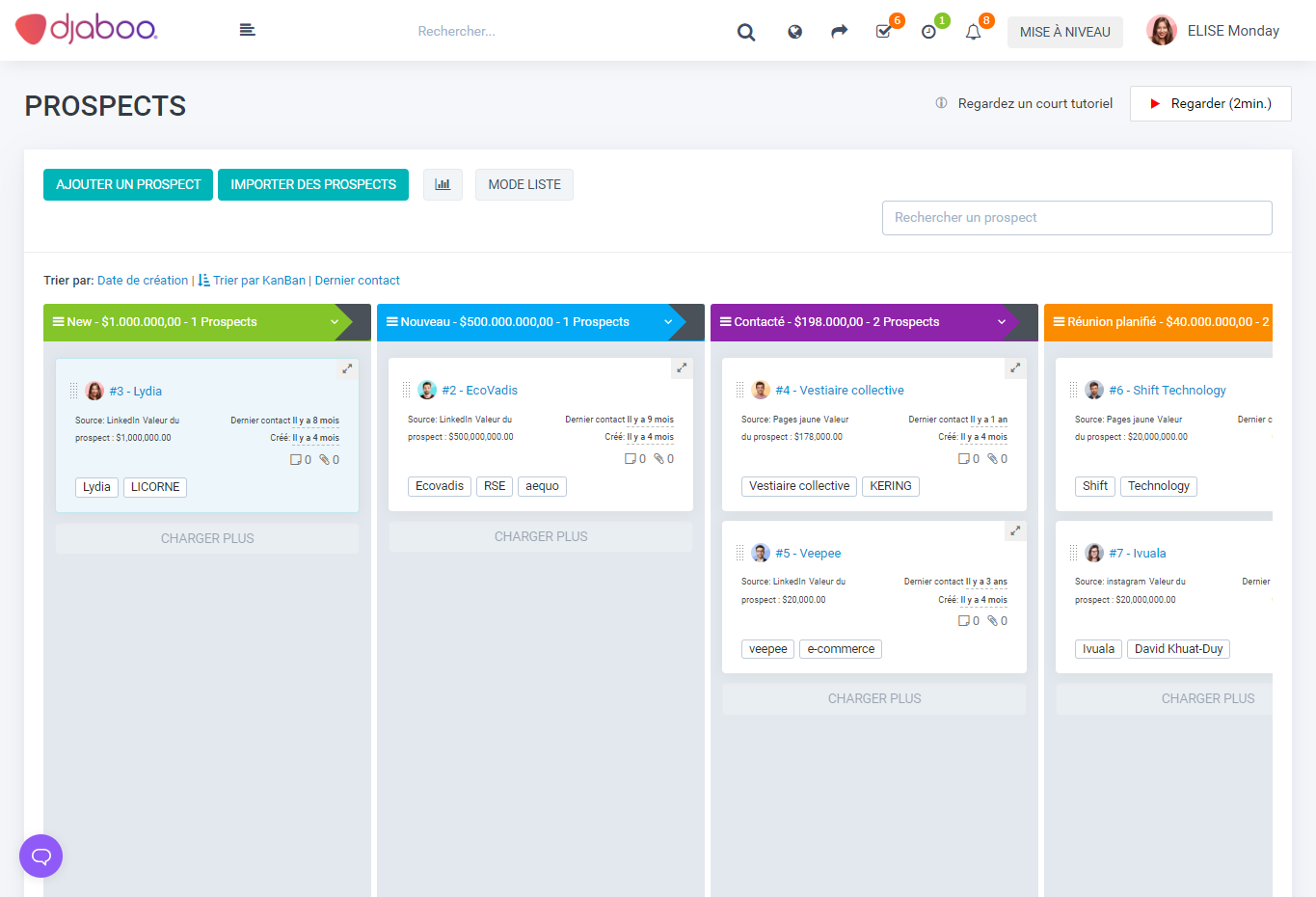
Task: Click the KERING tag
Action: (891, 486)
